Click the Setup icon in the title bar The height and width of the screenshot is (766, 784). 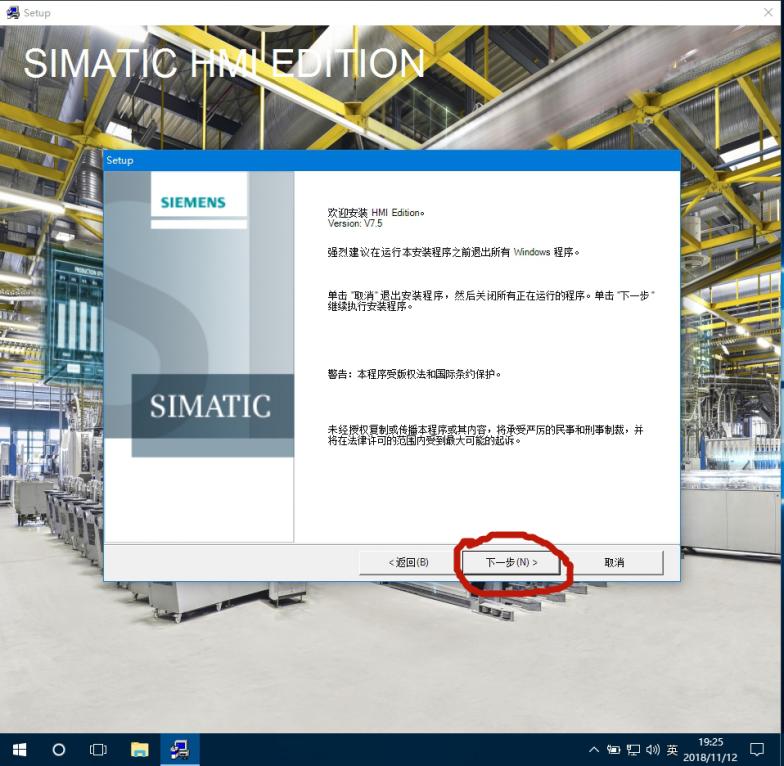12,12
